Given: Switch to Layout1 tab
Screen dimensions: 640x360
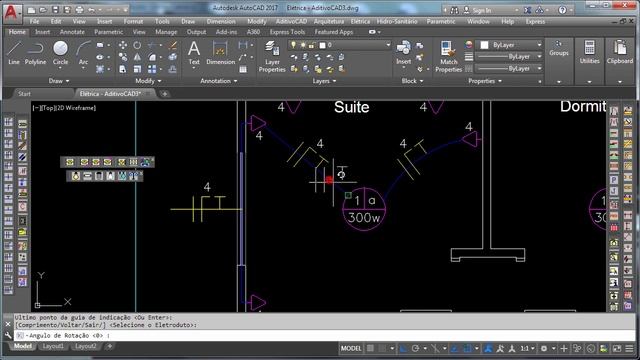Looking at the screenshot, I should coord(53,347).
